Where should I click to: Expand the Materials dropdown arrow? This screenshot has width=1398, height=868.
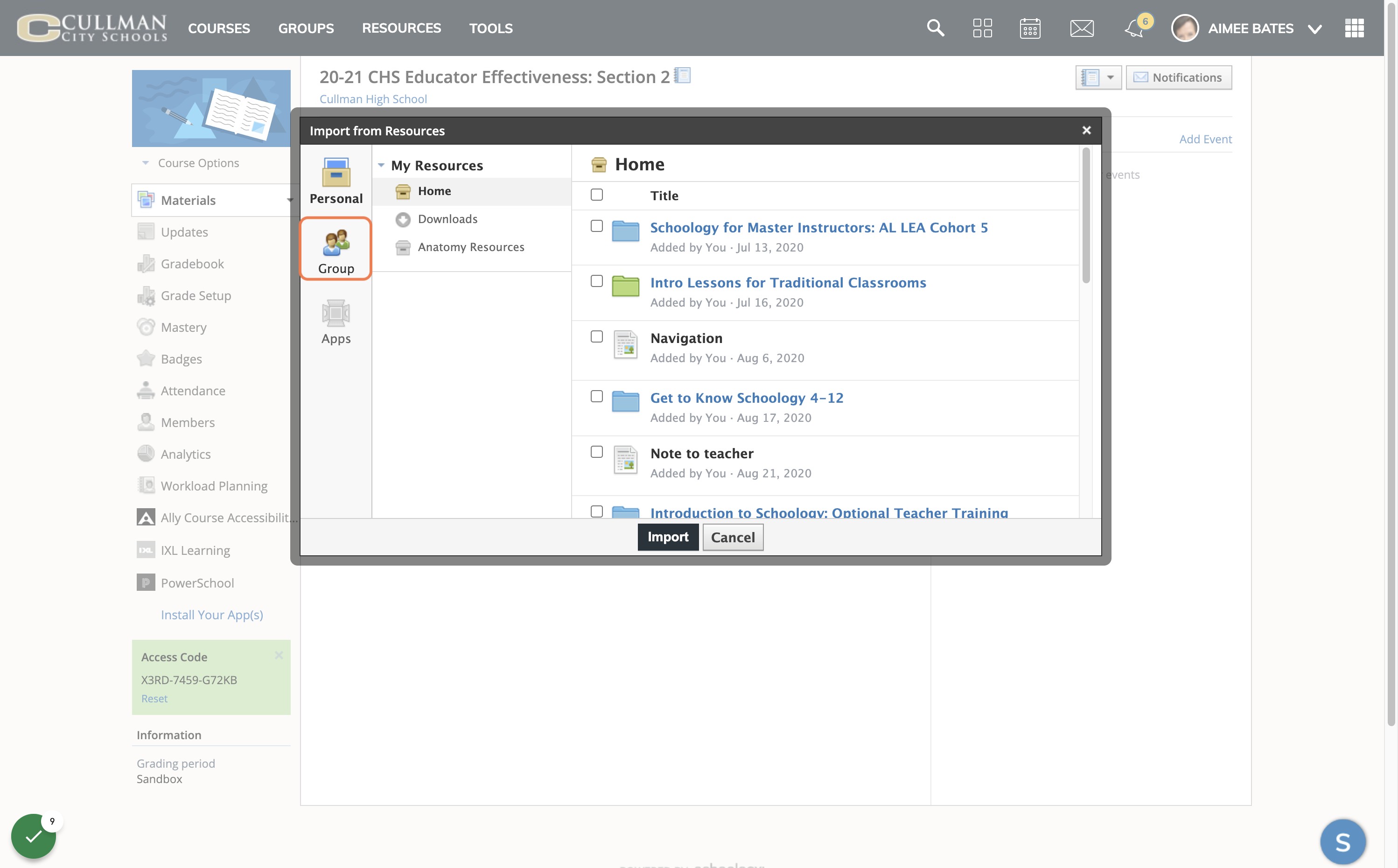[290, 200]
